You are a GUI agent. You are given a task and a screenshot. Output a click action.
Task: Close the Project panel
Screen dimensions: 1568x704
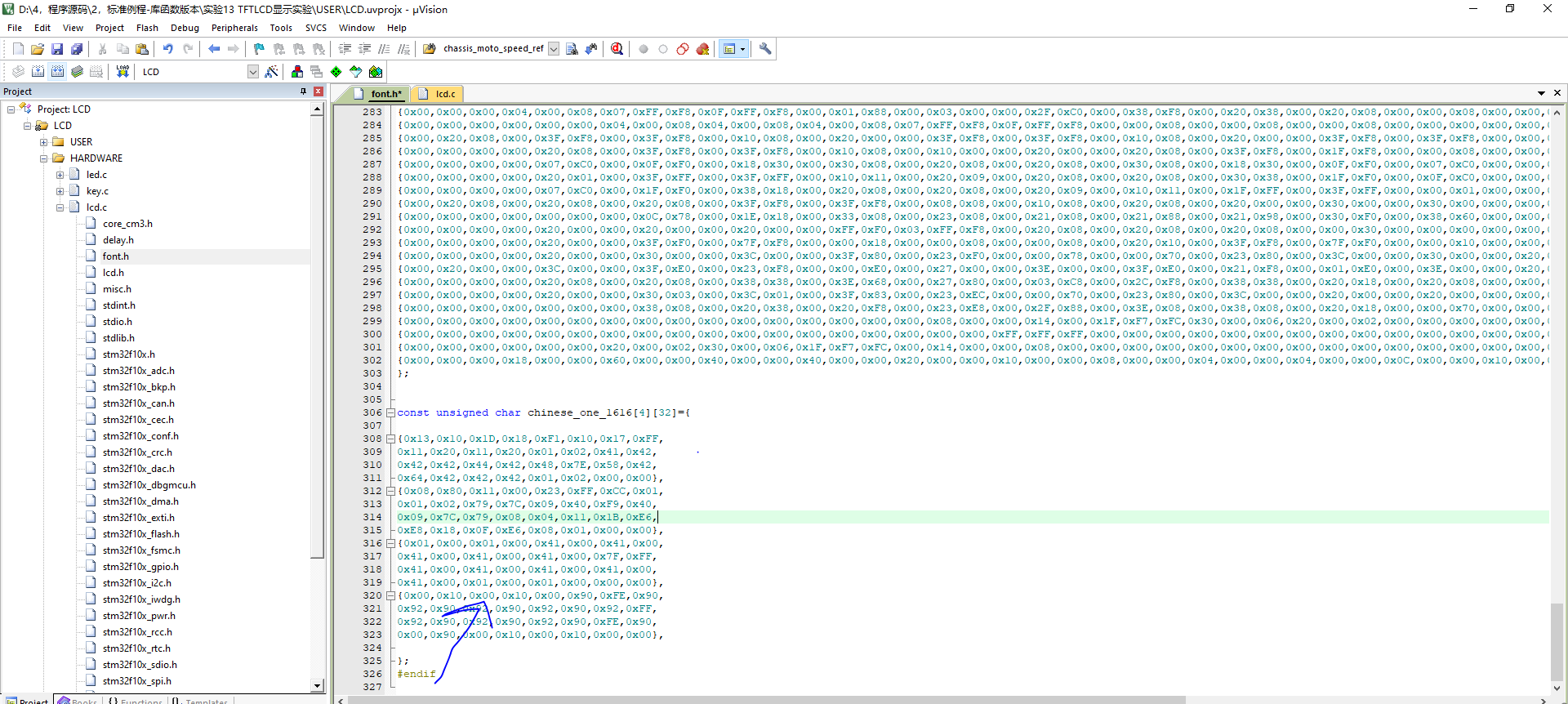(x=318, y=91)
